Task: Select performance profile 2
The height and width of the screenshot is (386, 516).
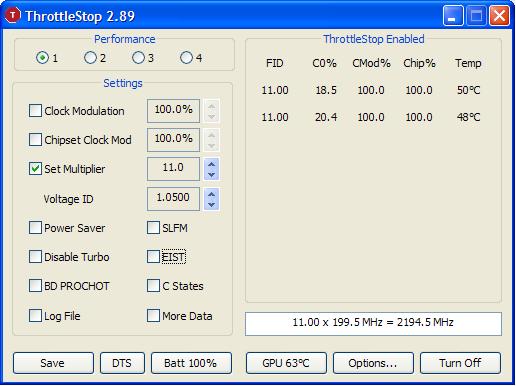Action: [90, 58]
